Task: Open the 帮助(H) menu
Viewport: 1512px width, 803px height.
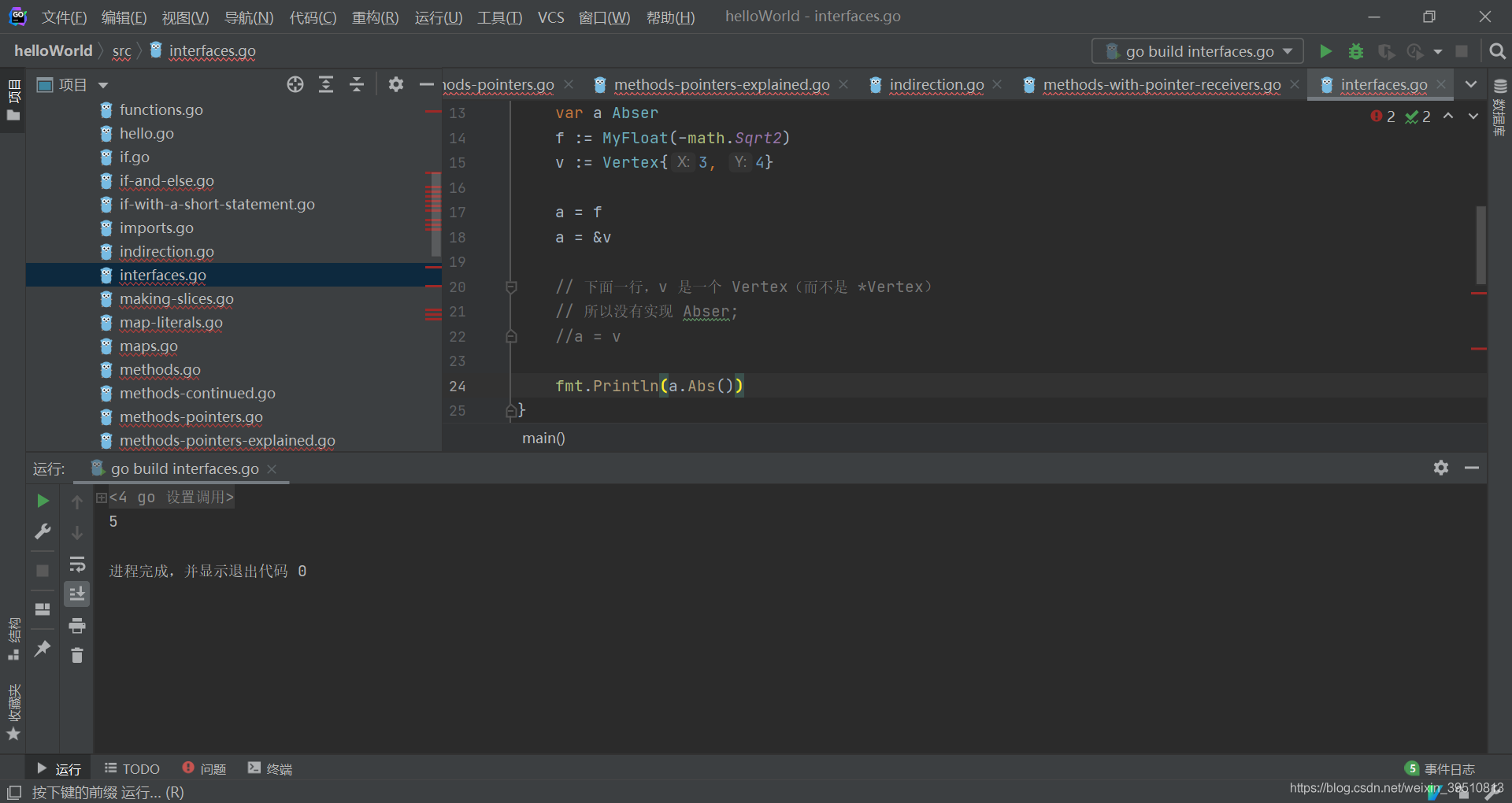Action: (x=670, y=17)
